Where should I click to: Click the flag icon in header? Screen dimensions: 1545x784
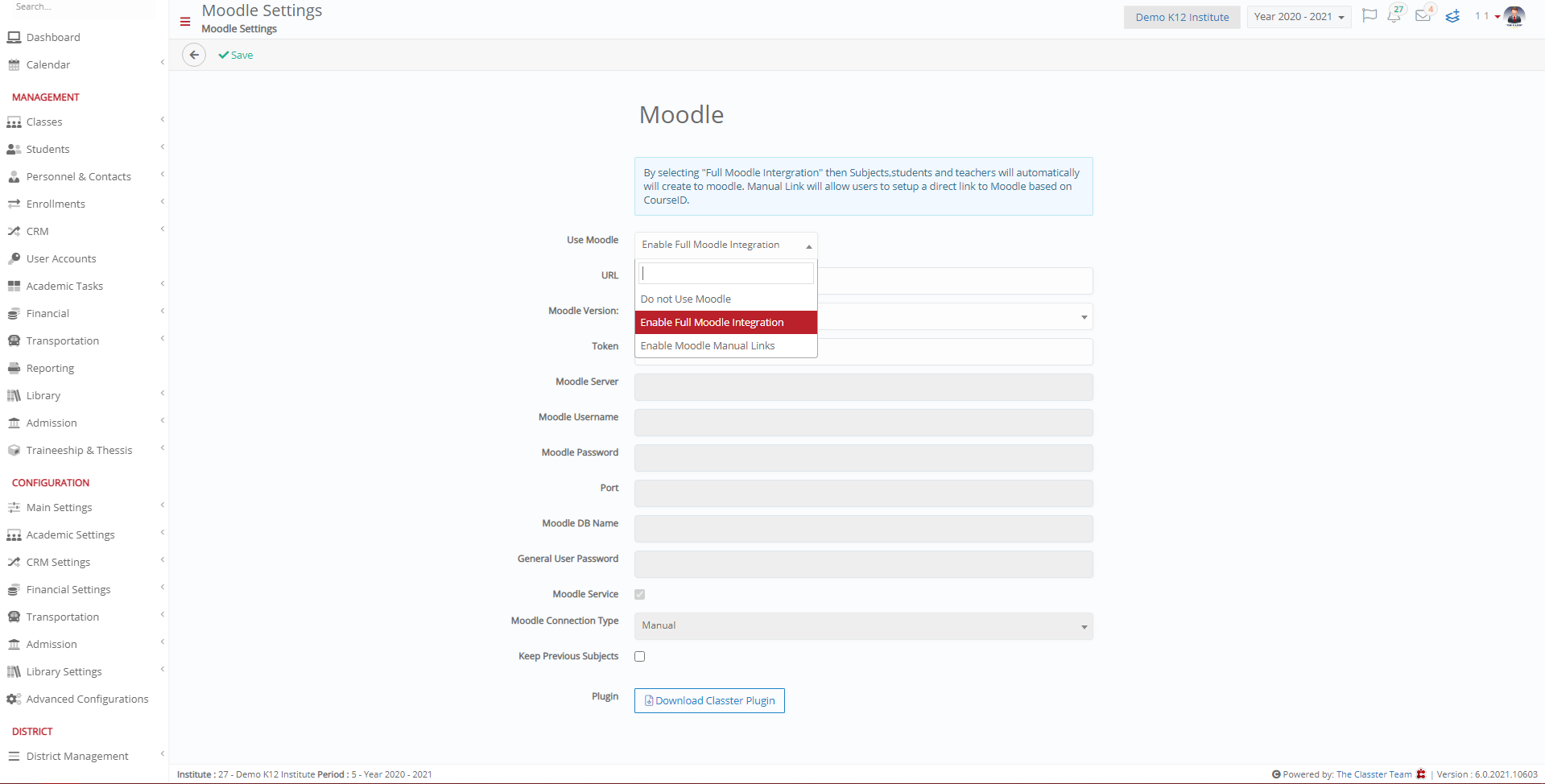tap(1369, 15)
